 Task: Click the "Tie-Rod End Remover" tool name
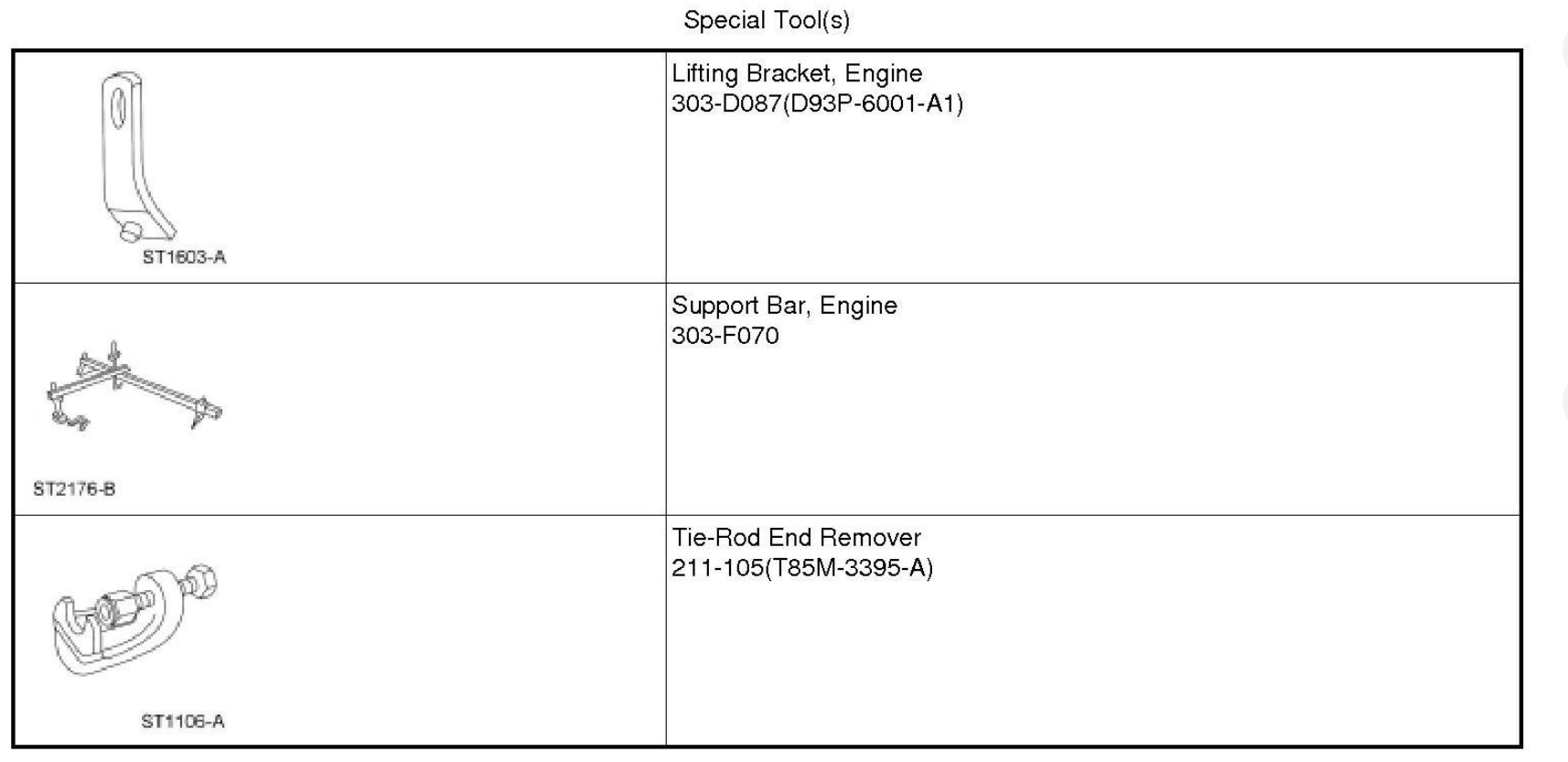click(796, 537)
